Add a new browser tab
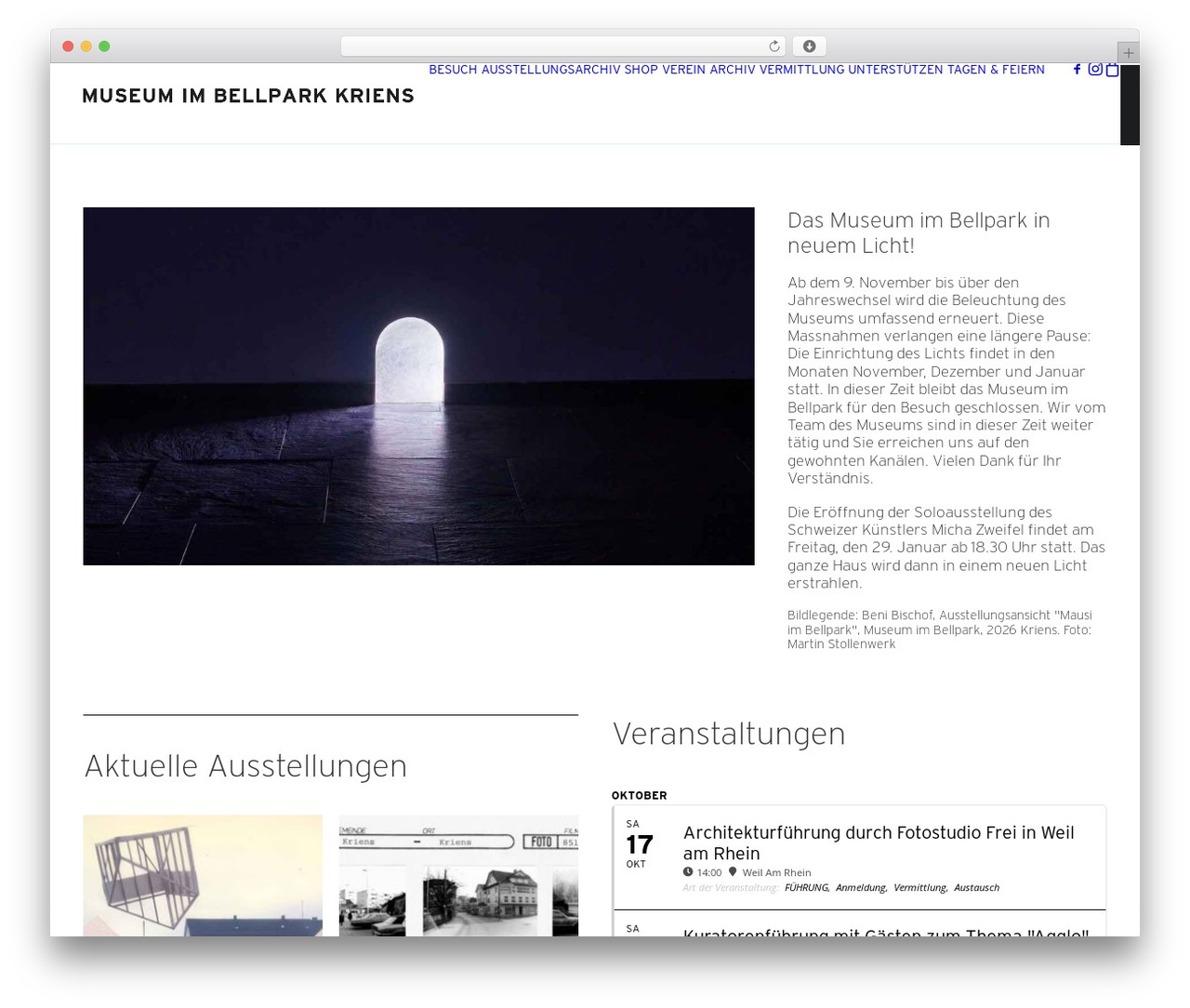The height and width of the screenshot is (1008, 1190). tap(1128, 53)
